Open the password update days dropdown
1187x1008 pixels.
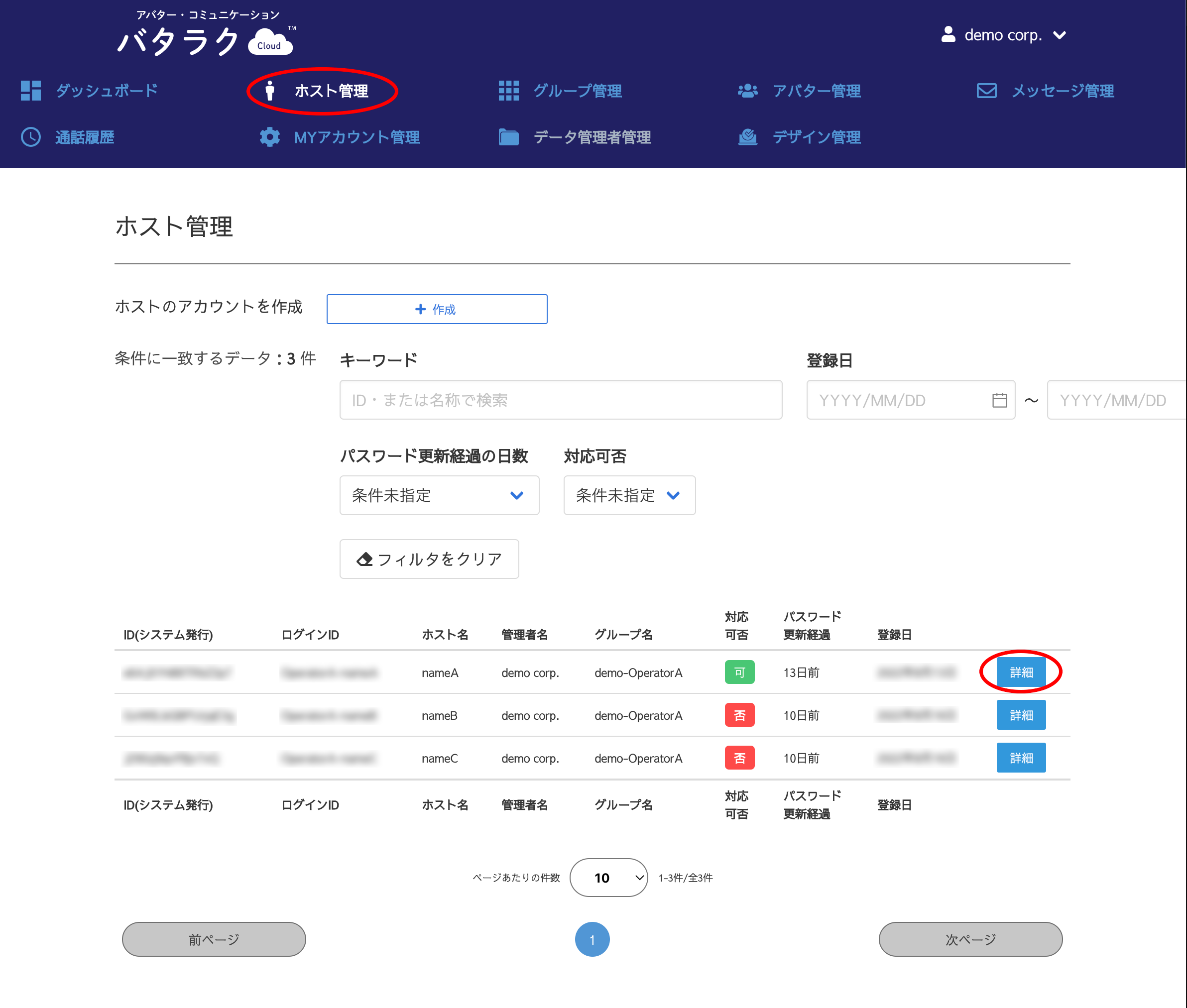tap(439, 495)
